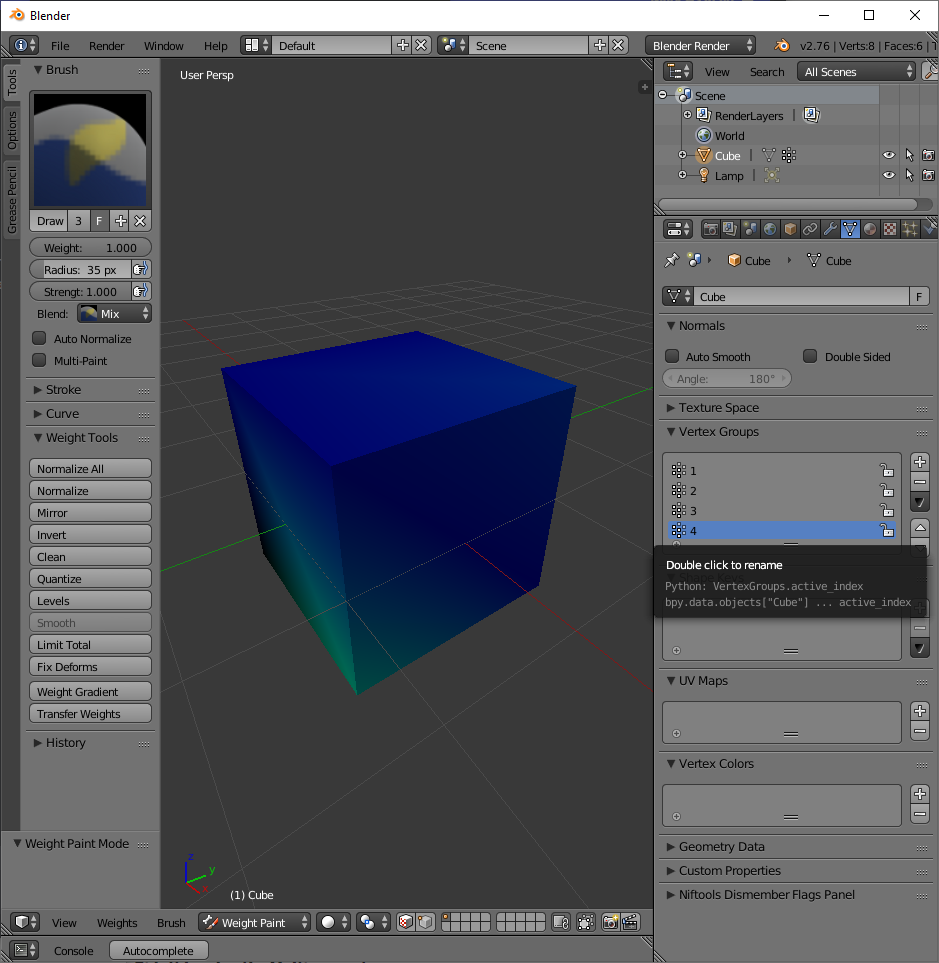Expand the Niftools Dismember Flags Panel
Viewport: 939px width, 963px height.
[766, 894]
